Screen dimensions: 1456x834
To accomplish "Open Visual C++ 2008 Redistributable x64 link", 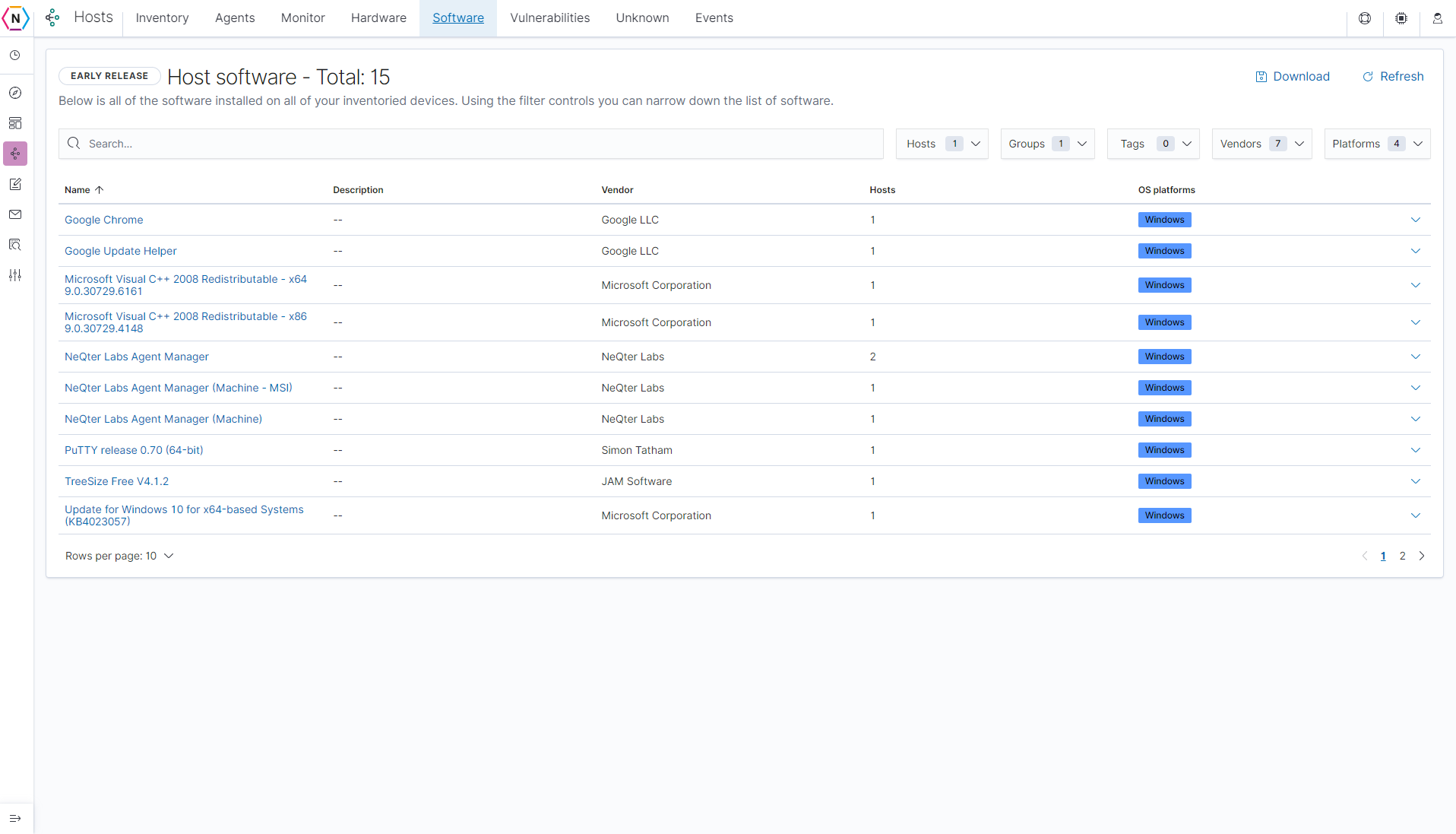I will pyautogui.click(x=185, y=285).
